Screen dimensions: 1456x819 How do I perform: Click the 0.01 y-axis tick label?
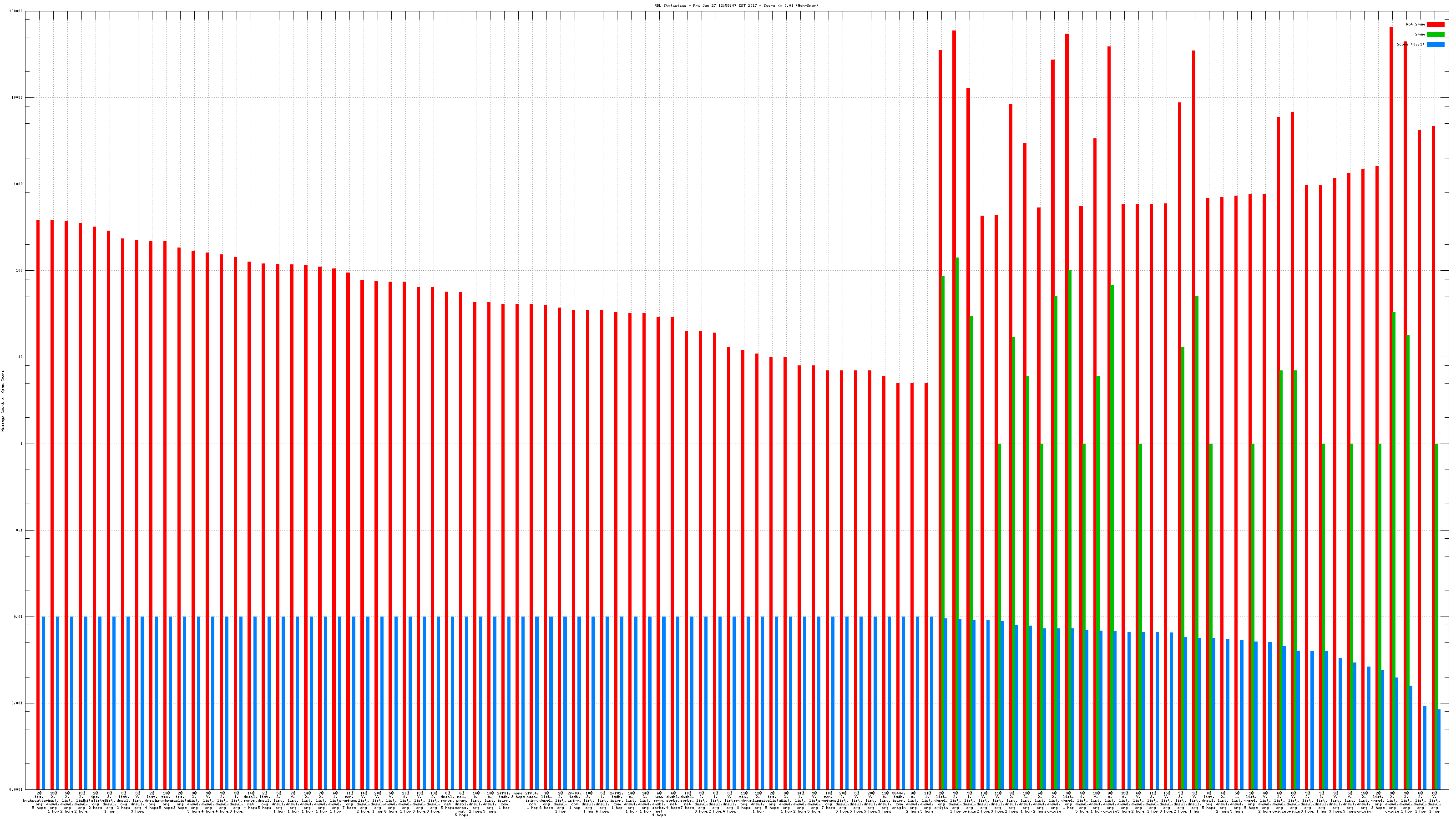pyautogui.click(x=19, y=617)
